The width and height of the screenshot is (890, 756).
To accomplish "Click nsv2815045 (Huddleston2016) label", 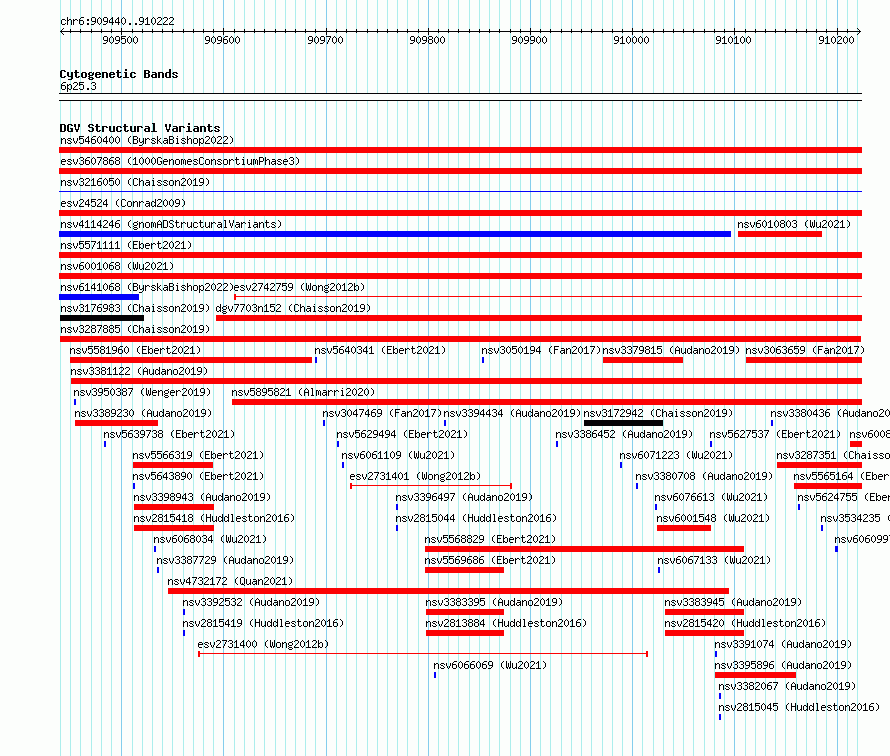I will point(799,707).
